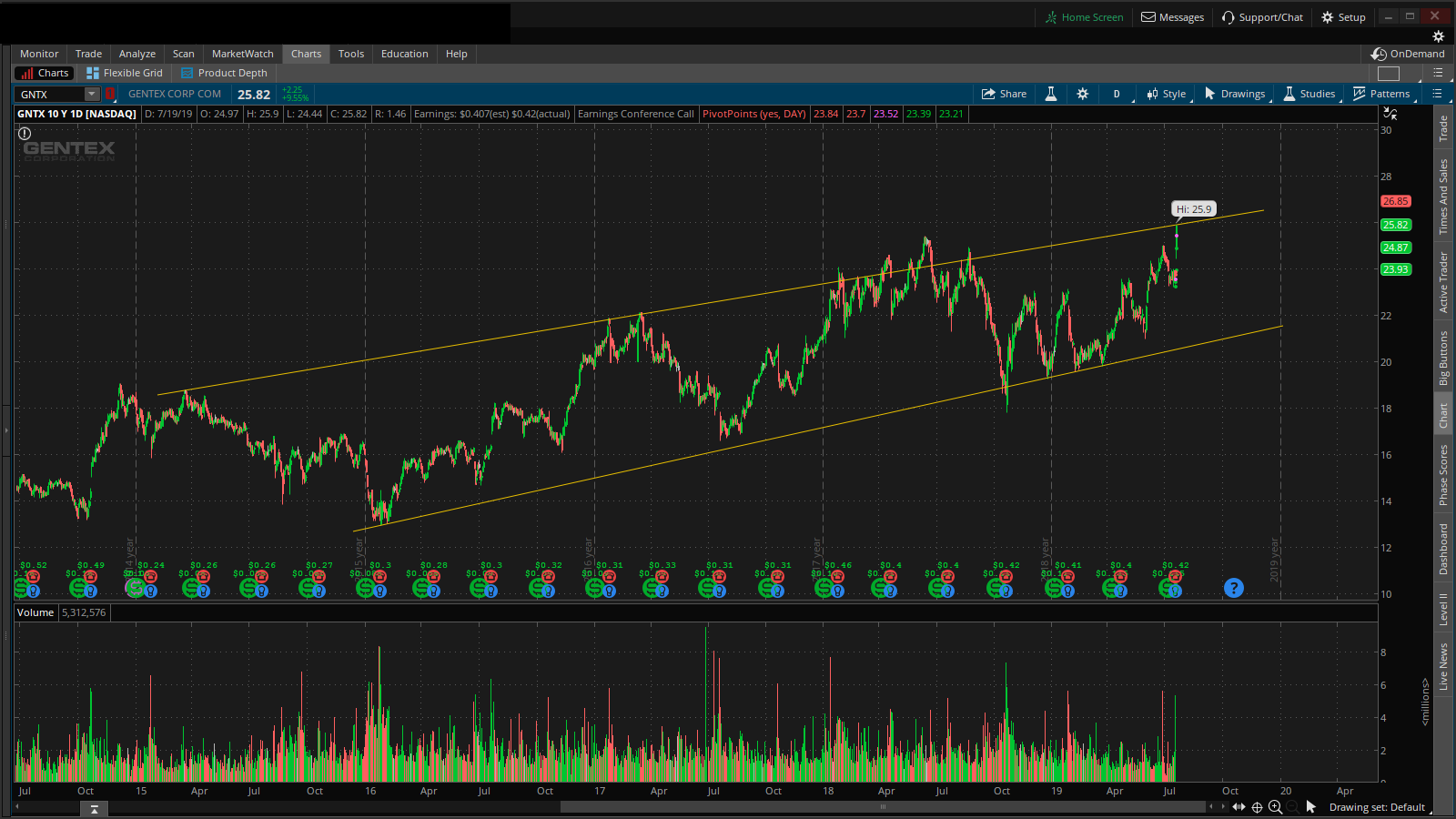This screenshot has width=1456, height=819.
Task: Click the 24.87 green price label
Action: click(1395, 248)
